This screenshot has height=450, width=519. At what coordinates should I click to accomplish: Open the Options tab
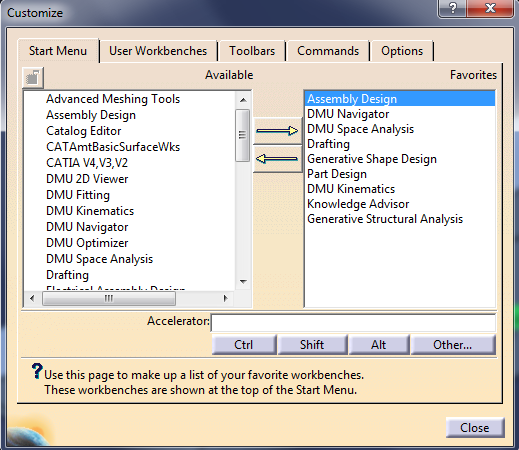point(402,51)
